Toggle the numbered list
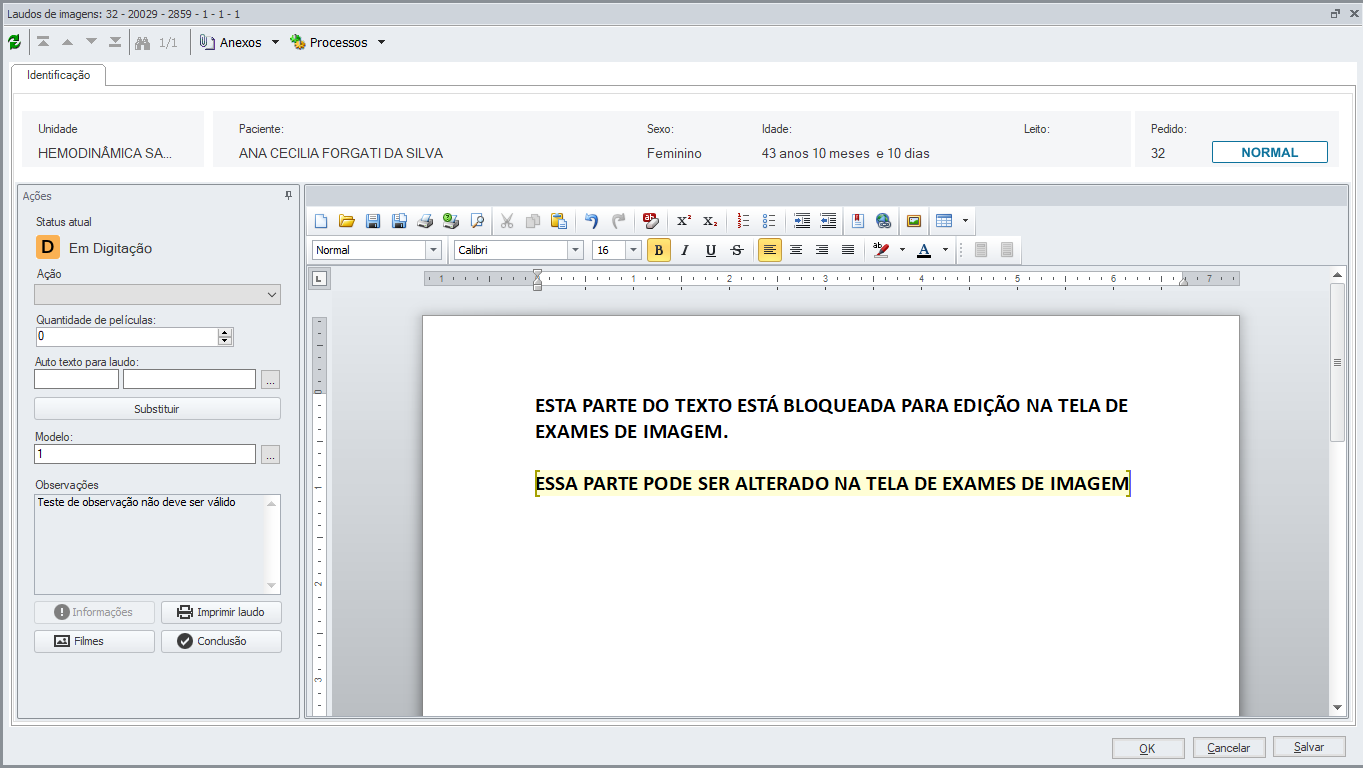 click(743, 221)
